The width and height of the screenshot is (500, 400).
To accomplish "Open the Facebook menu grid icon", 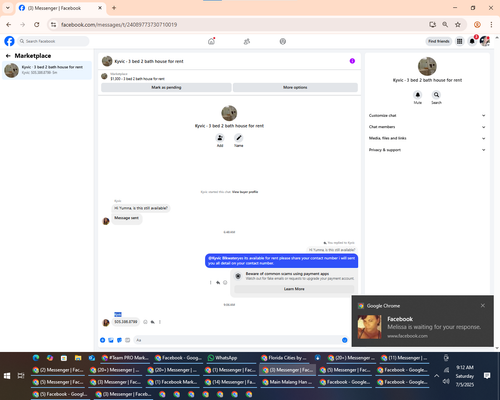I will click(460, 41).
